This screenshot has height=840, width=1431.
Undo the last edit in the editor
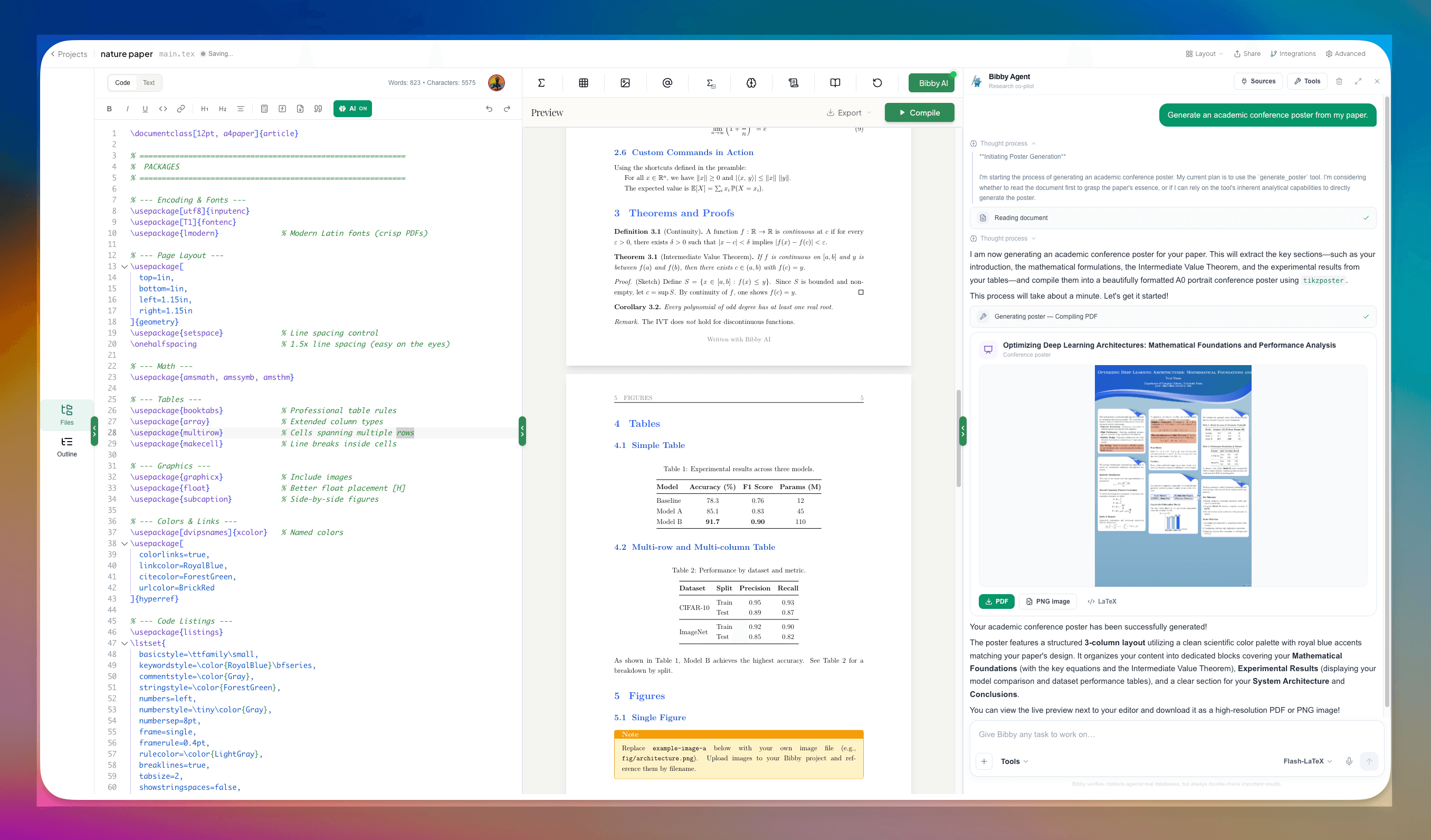coord(489,109)
